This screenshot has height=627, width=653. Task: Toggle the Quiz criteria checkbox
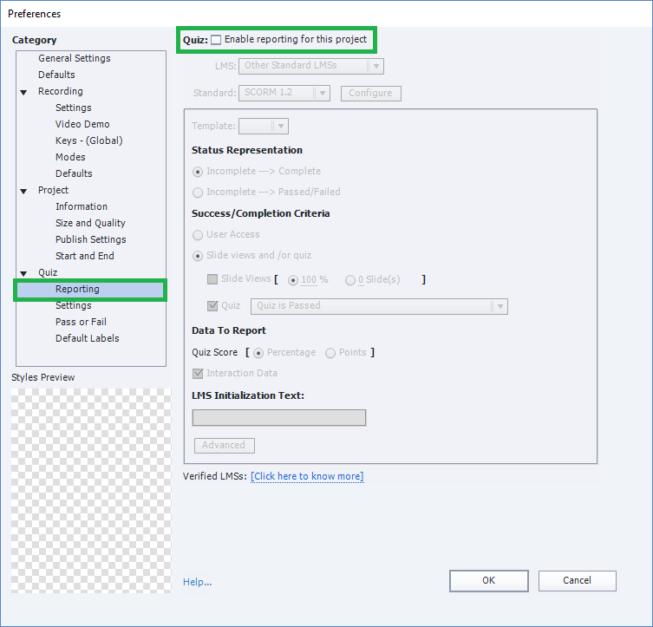(212, 306)
